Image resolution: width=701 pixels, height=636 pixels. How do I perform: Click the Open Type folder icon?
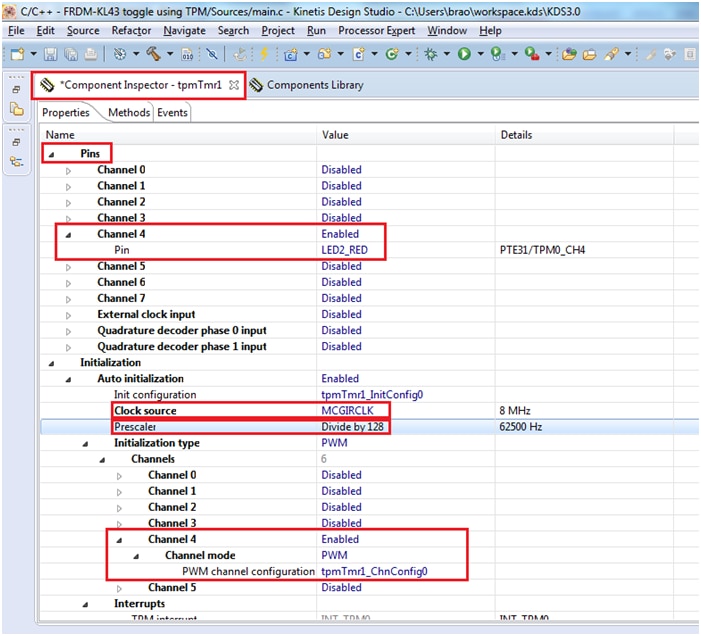[569, 54]
